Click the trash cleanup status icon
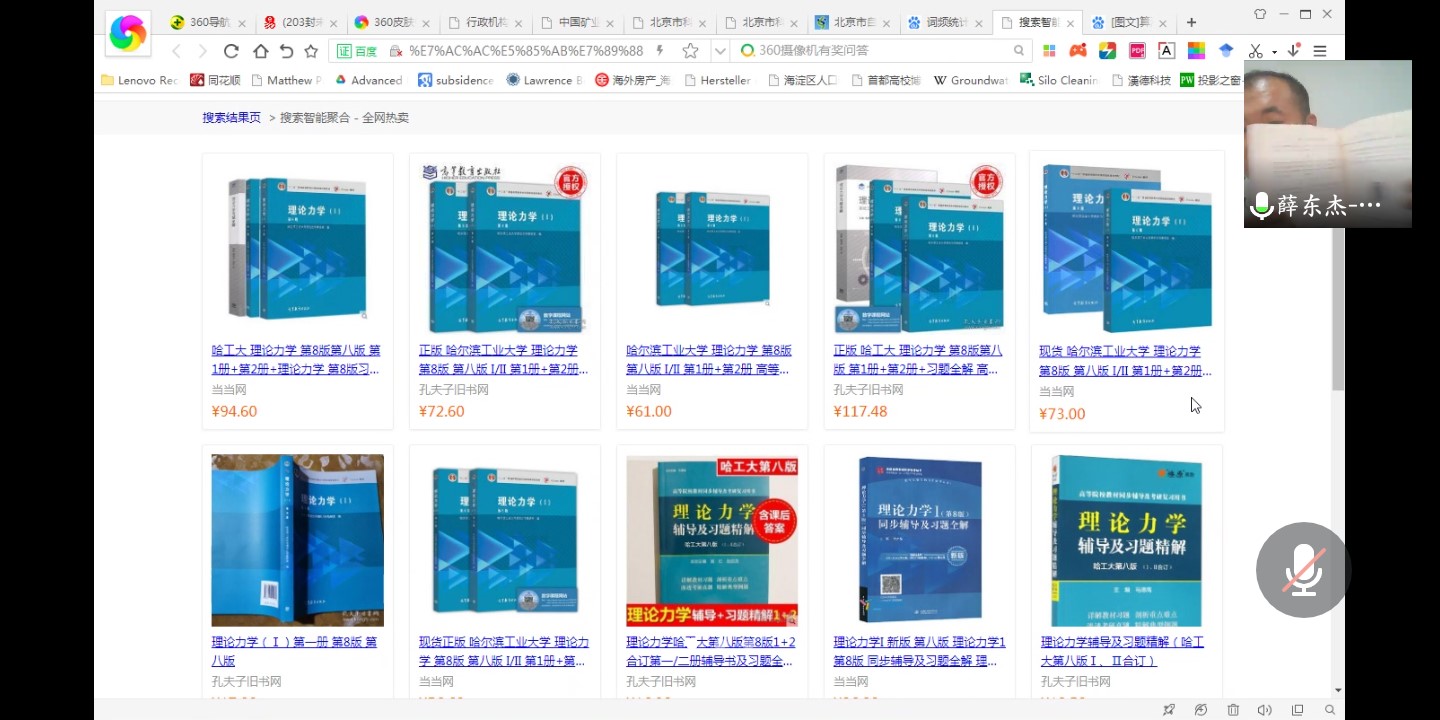1440x720 pixels. coord(1233,710)
